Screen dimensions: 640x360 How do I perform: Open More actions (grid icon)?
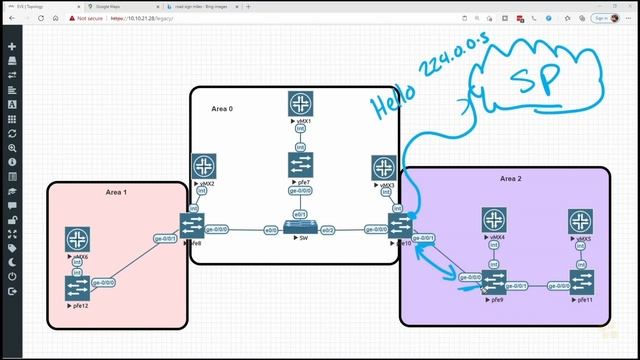point(12,119)
